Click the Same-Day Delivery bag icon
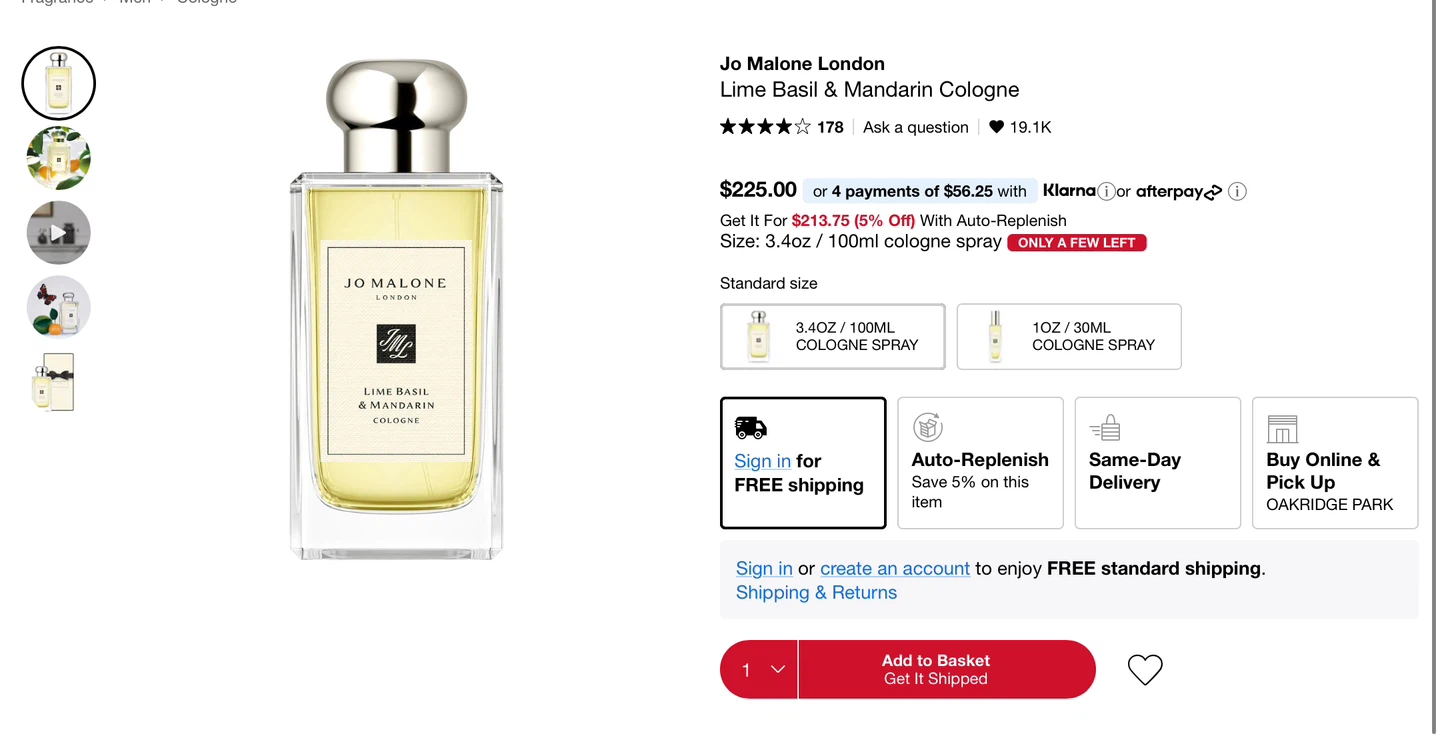This screenshot has width=1440, height=738. [1105, 428]
